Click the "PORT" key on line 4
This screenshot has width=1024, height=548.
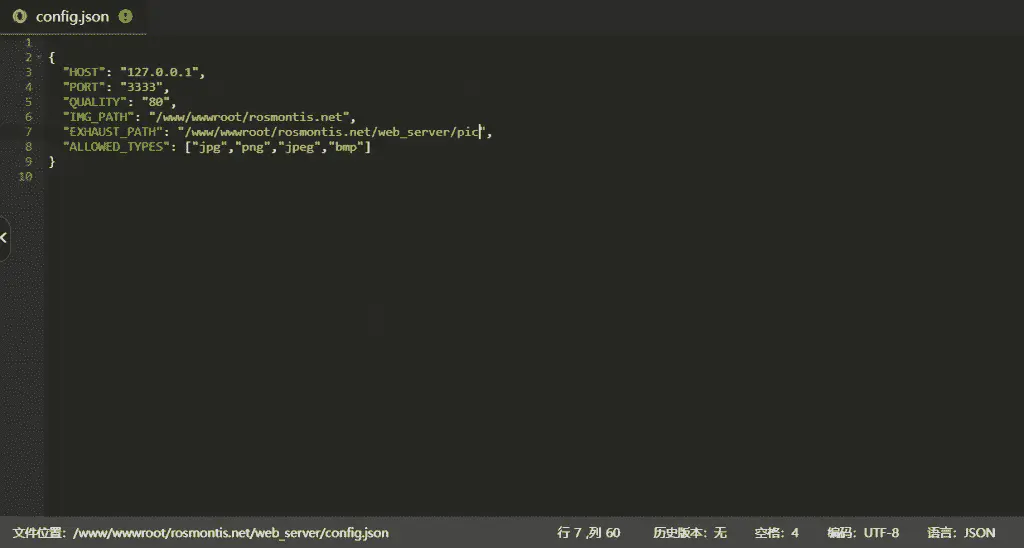84,88
